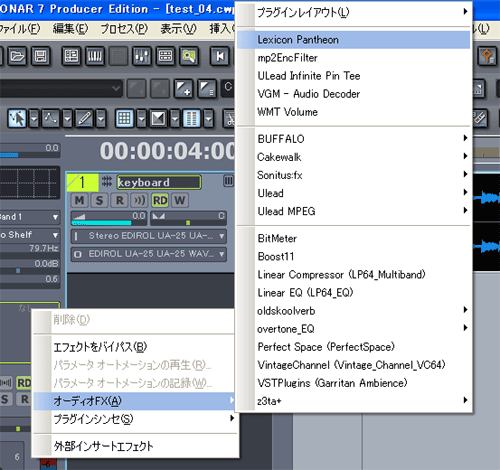Click the 00:00:04:00 time display
Viewport: 500px width, 470px height.
pyautogui.click(x=168, y=151)
